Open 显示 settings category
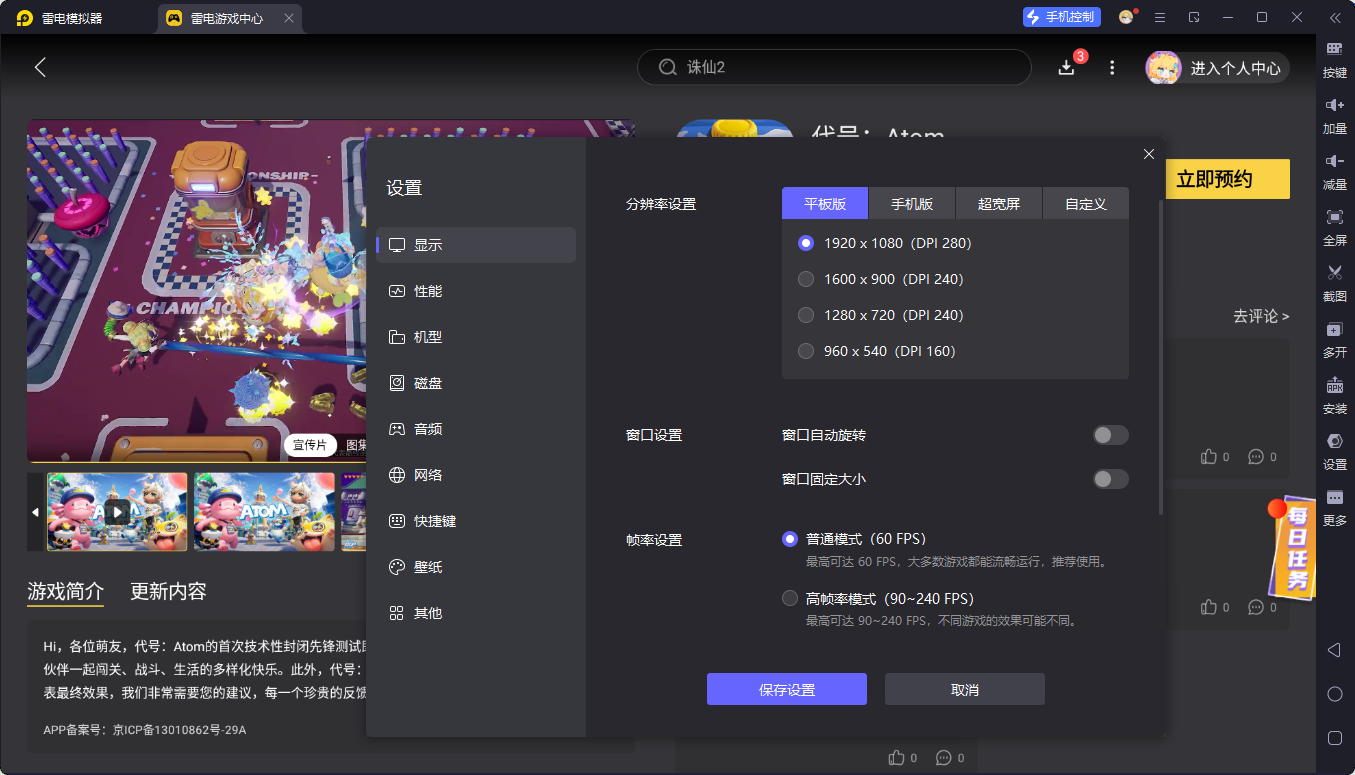 click(476, 245)
